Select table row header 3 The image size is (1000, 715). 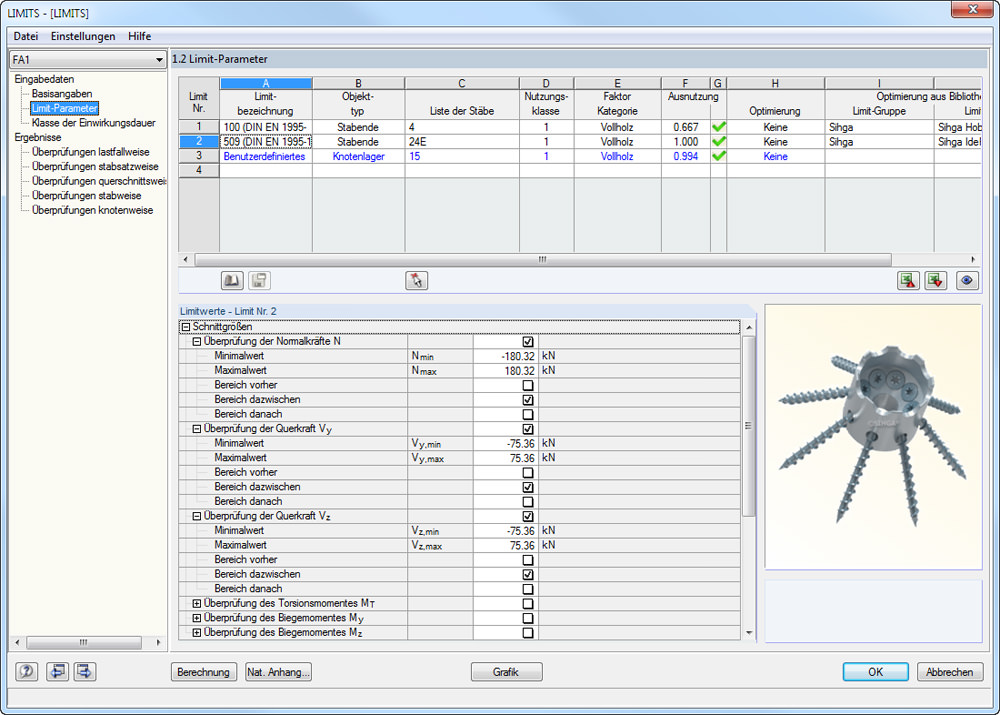(199, 156)
